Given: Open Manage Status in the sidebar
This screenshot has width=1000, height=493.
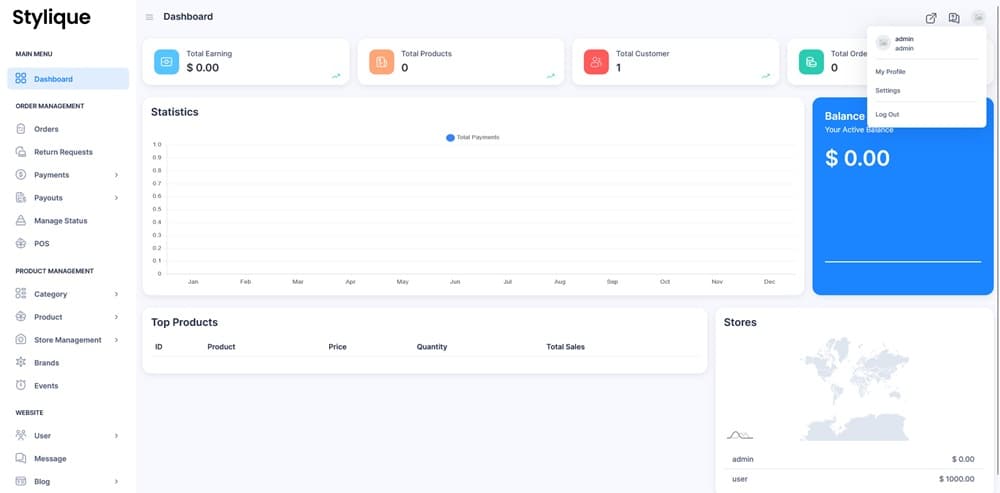Looking at the screenshot, I should pyautogui.click(x=60, y=220).
